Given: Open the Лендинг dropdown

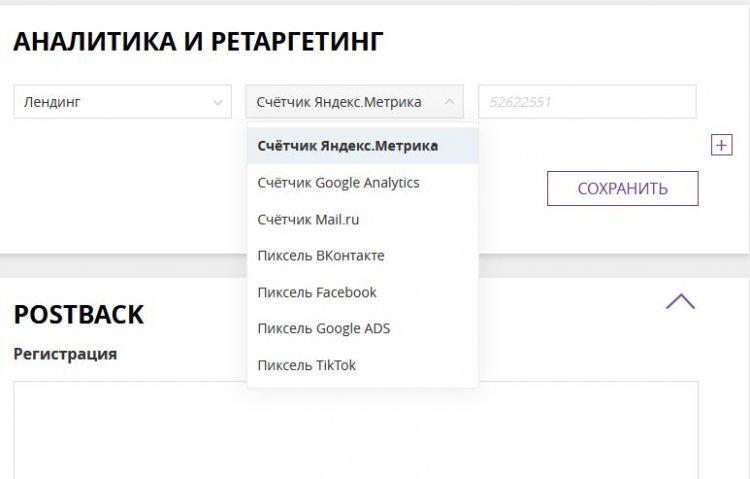Looking at the screenshot, I should (x=110, y=102).
